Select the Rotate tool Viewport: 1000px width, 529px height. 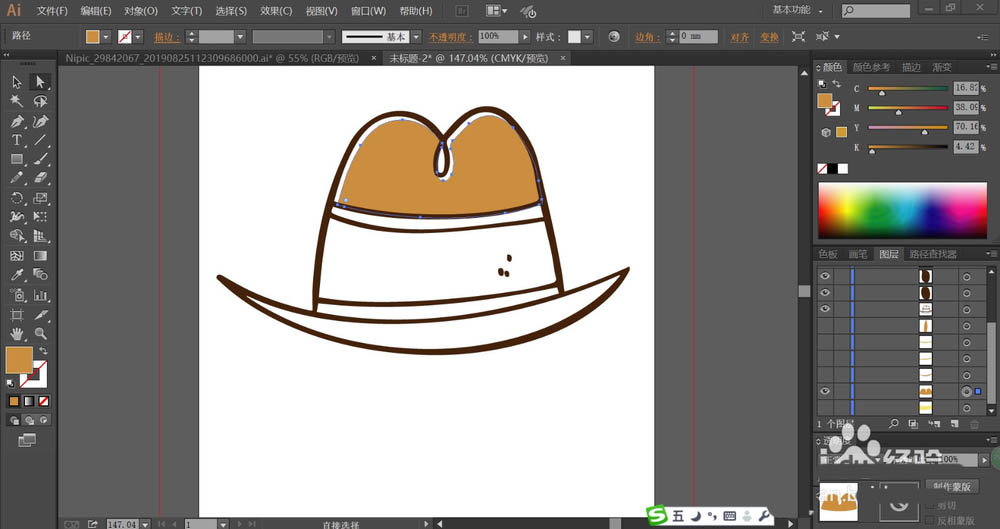(17, 198)
